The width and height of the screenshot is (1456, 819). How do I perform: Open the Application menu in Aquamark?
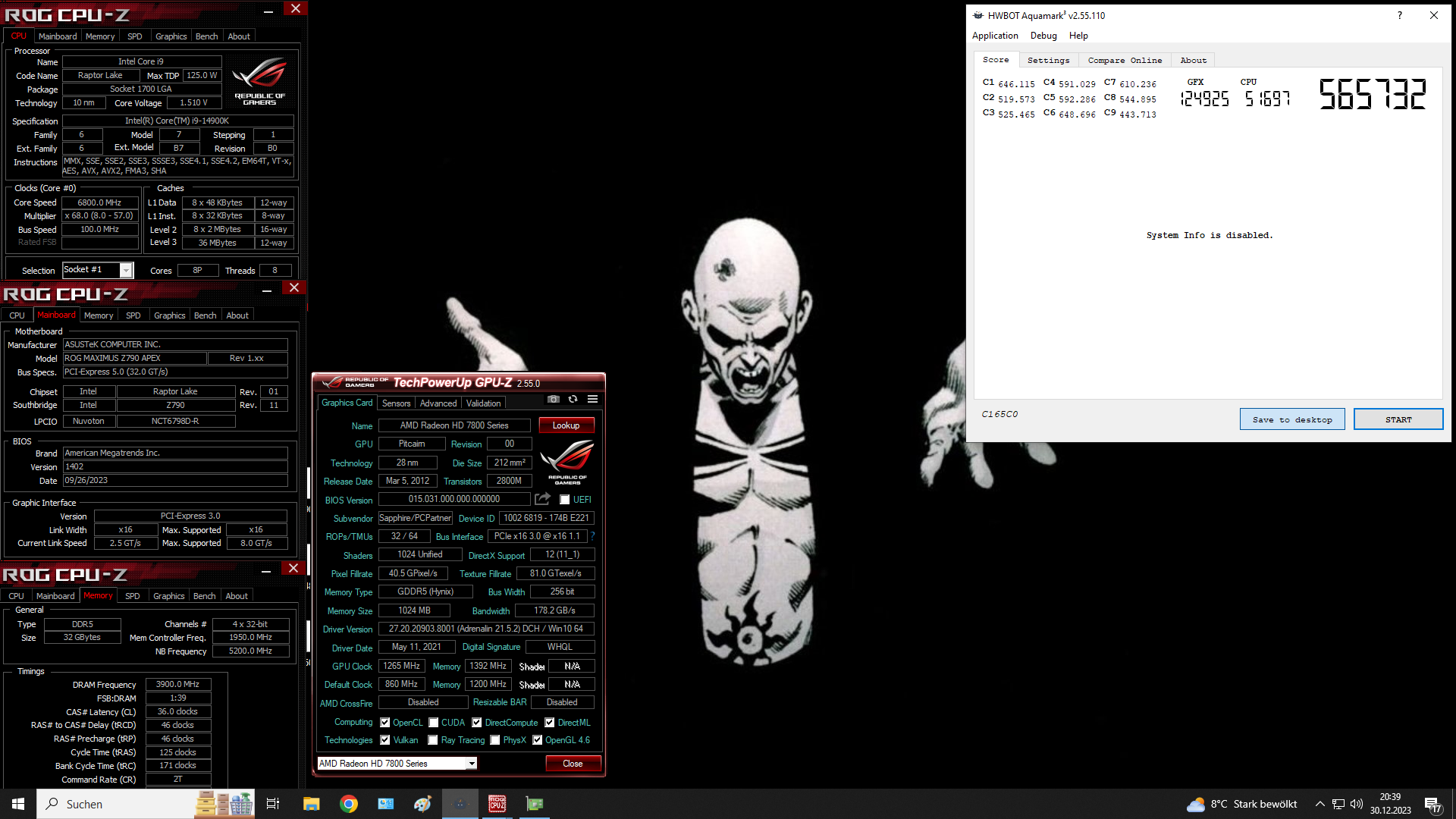tap(995, 36)
